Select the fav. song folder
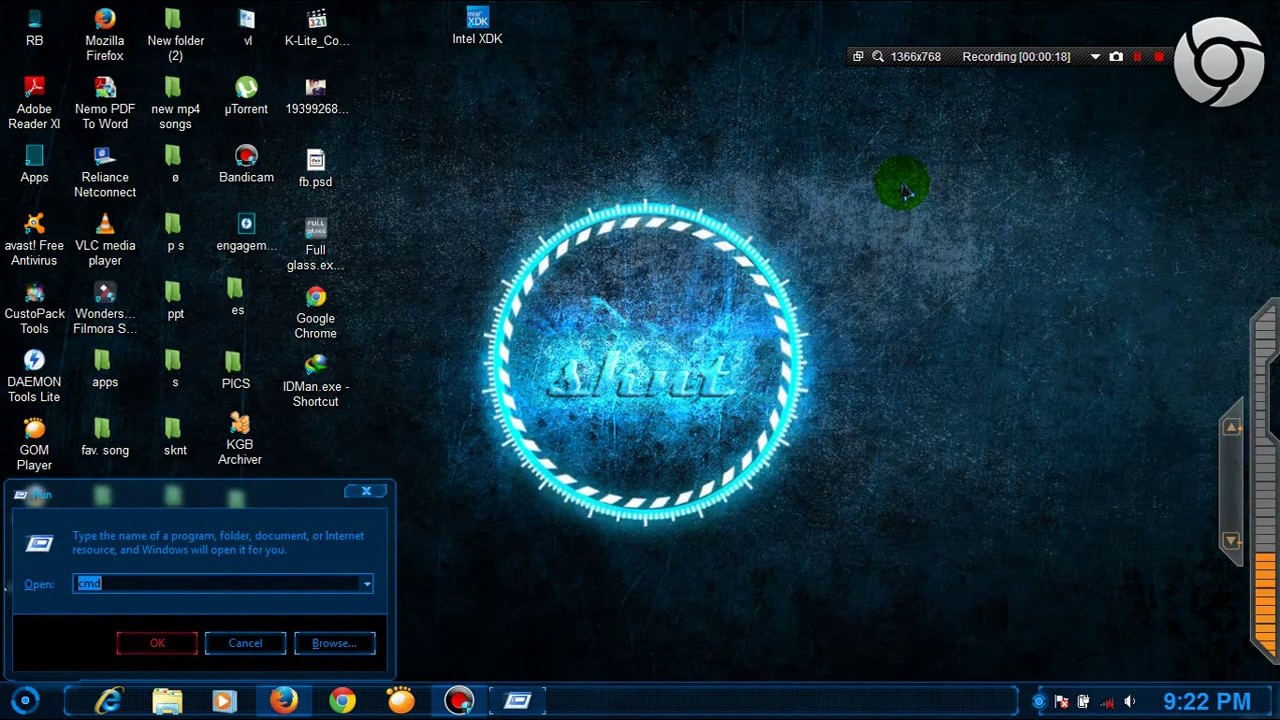Image resolution: width=1280 pixels, height=720 pixels. click(105, 436)
